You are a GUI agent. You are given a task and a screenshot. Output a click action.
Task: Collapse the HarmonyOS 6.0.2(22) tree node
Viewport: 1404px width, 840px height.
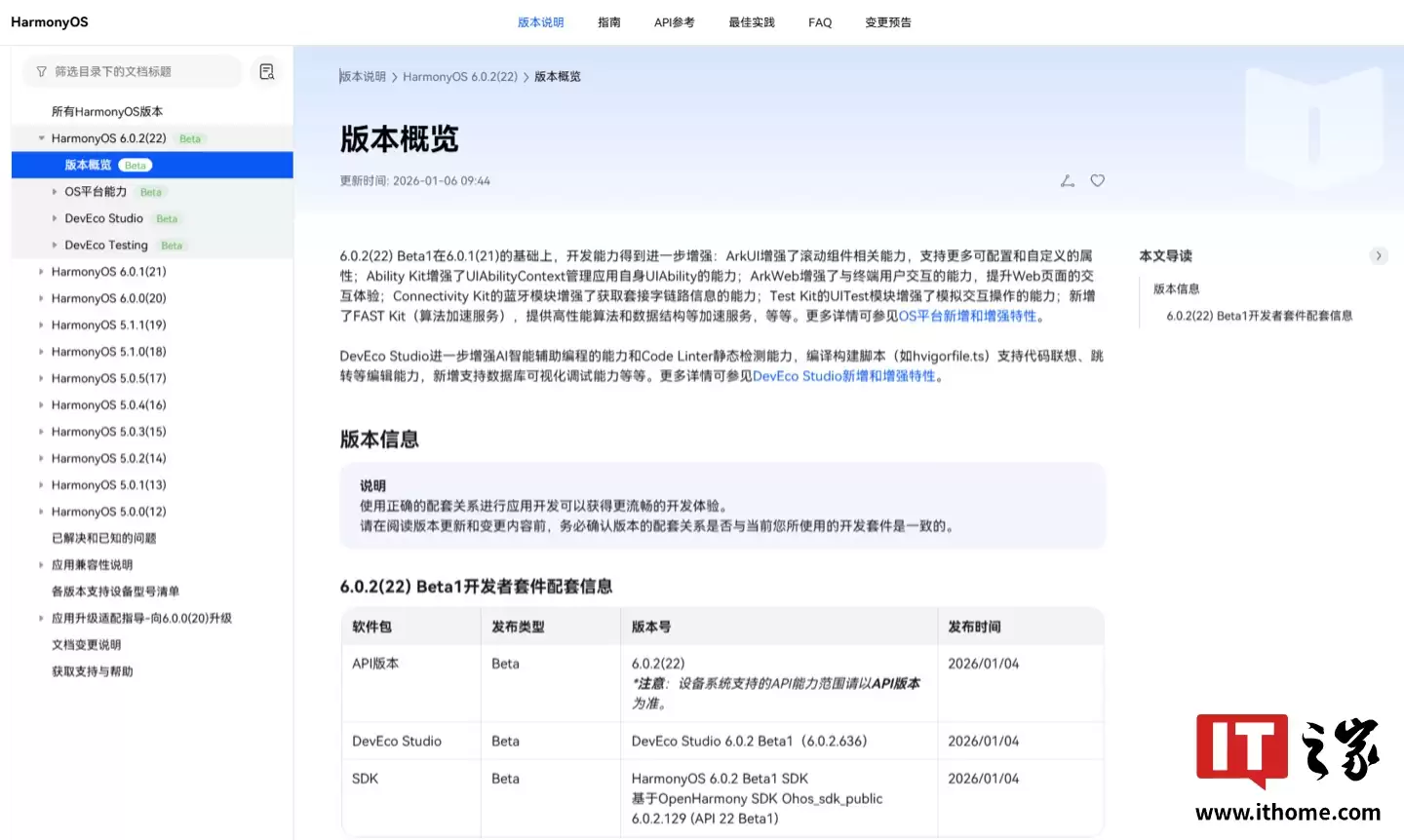click(x=41, y=137)
